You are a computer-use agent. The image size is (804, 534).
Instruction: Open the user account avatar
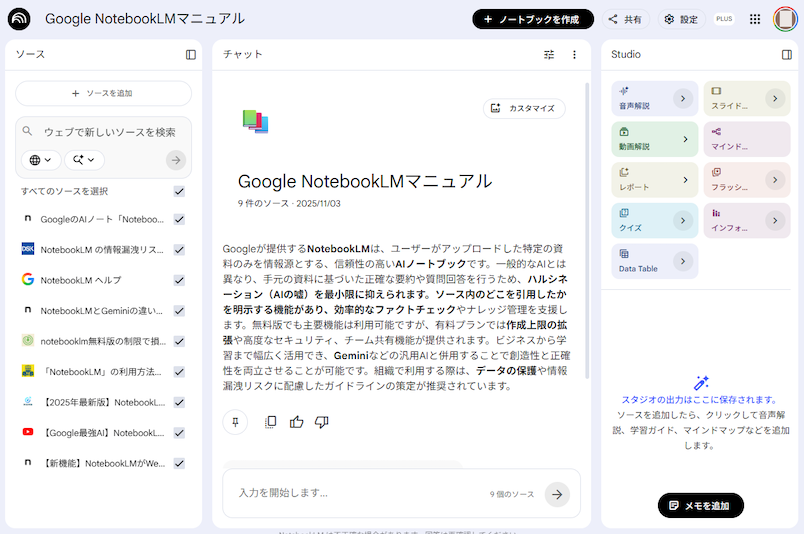coord(785,19)
